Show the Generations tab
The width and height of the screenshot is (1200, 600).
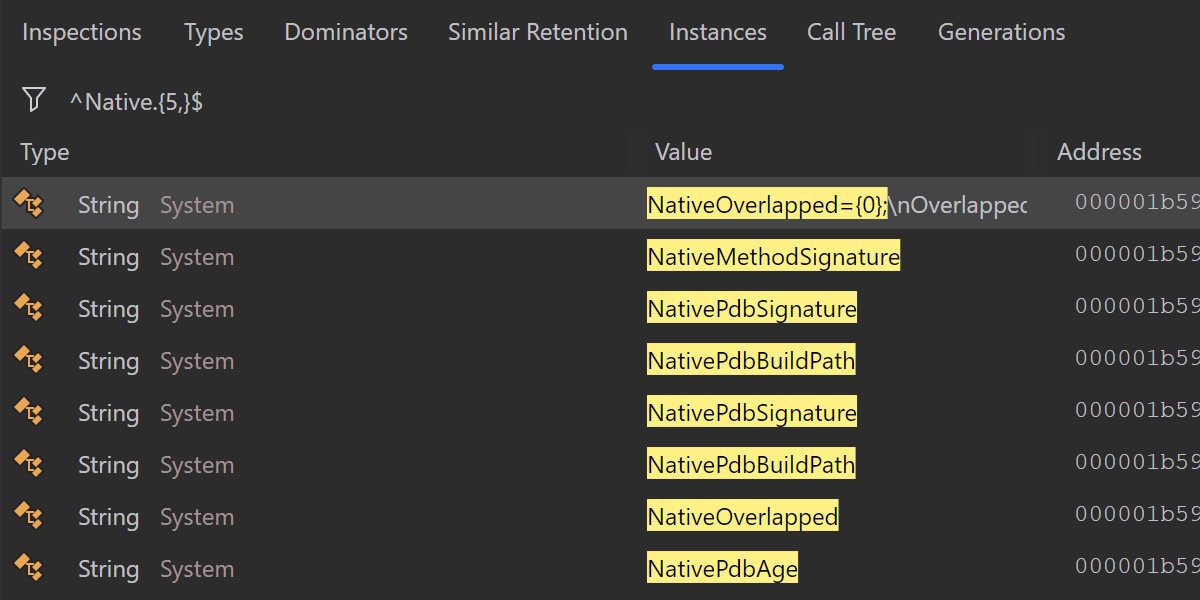click(x=1001, y=33)
